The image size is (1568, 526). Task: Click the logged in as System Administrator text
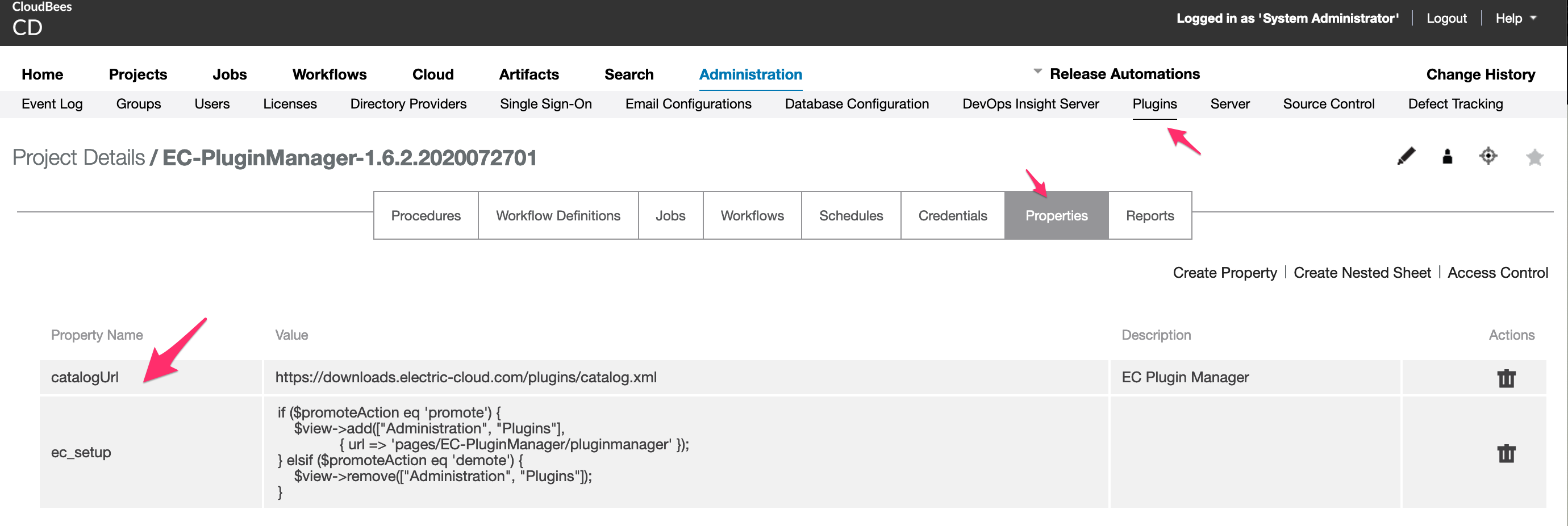pos(1287,18)
